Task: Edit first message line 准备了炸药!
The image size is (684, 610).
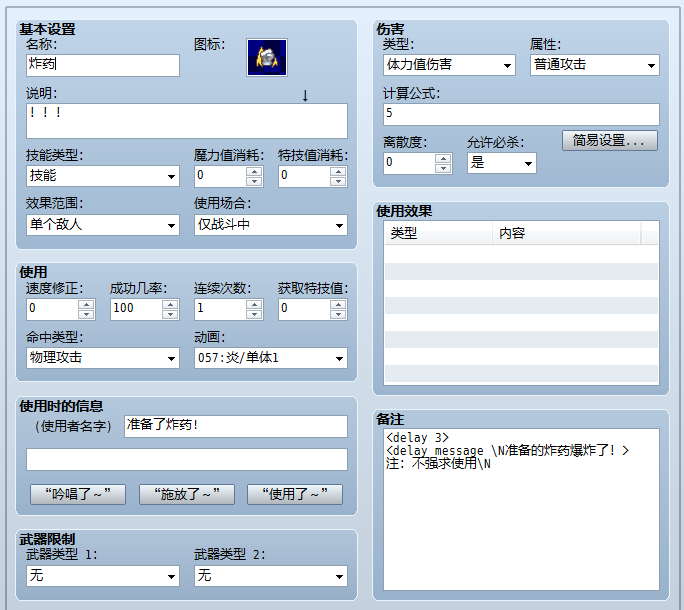Action: pyautogui.click(x=236, y=426)
